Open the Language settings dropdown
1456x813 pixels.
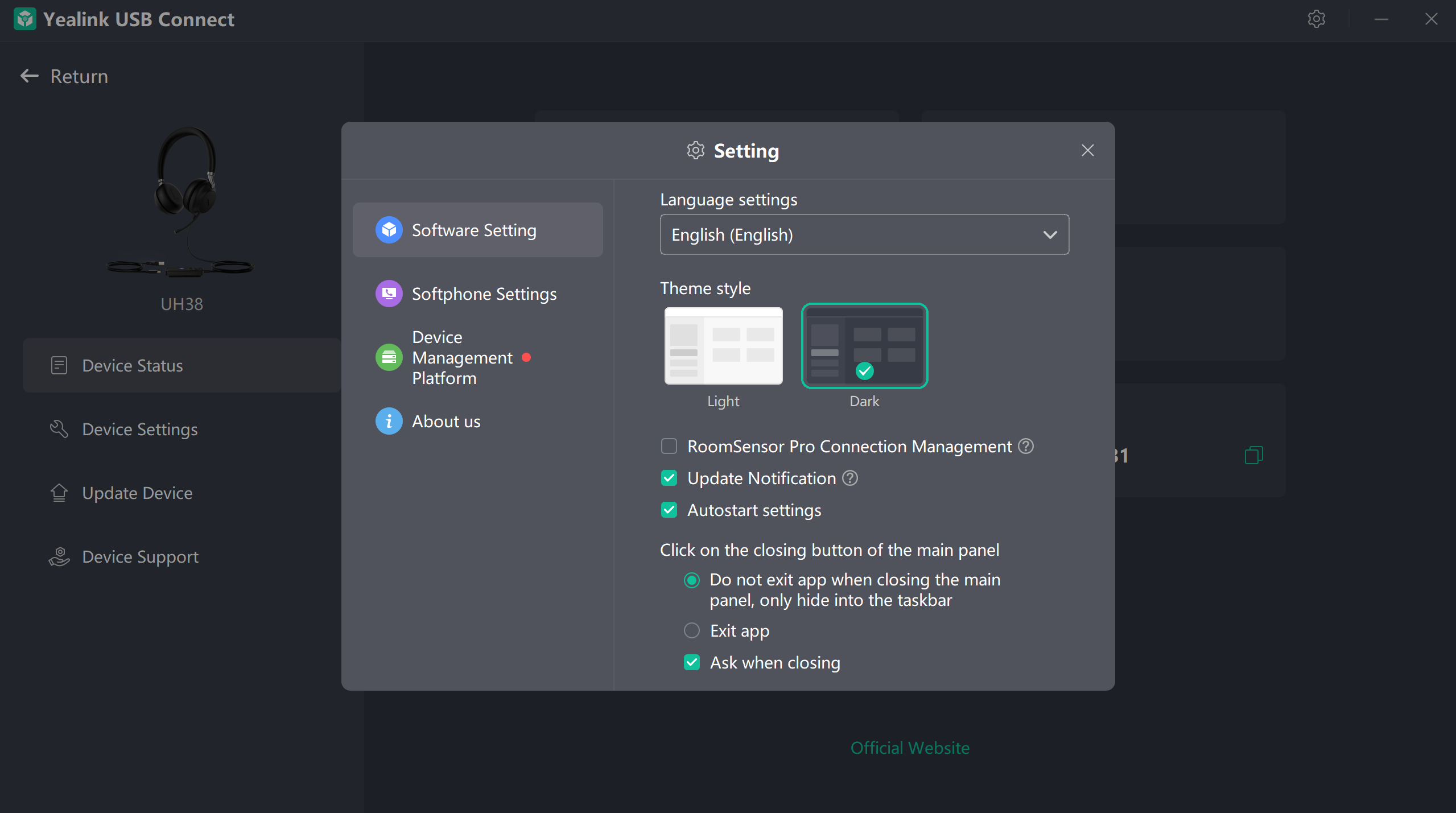coord(864,235)
